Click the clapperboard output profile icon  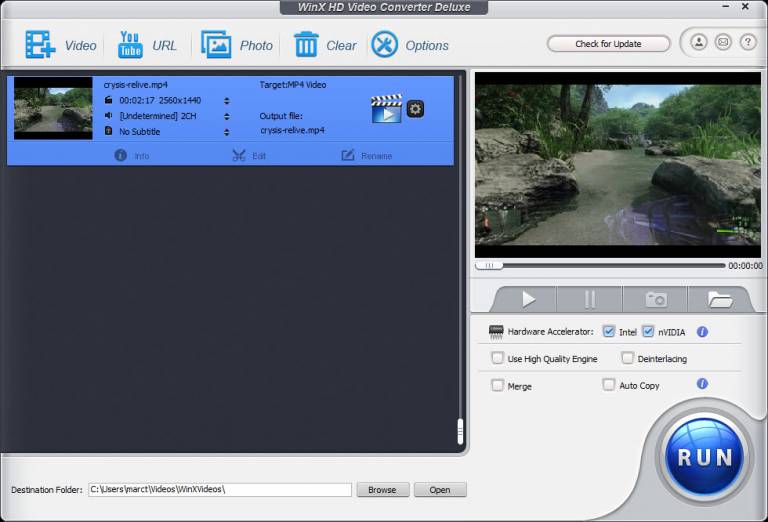tap(386, 108)
